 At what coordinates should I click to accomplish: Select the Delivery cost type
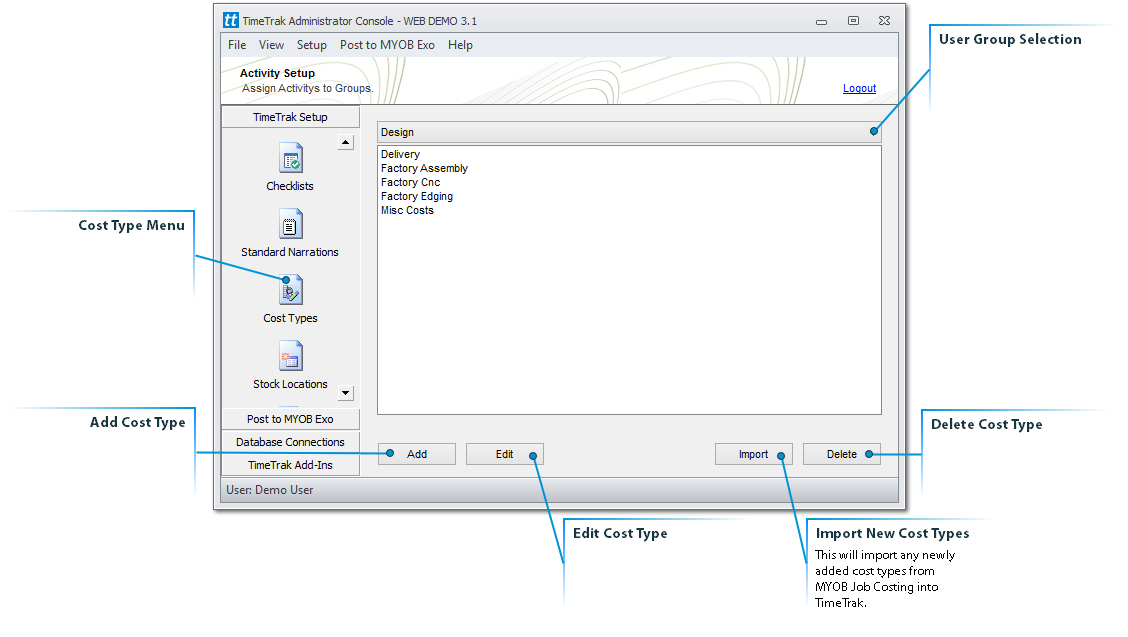pyautogui.click(x=400, y=154)
